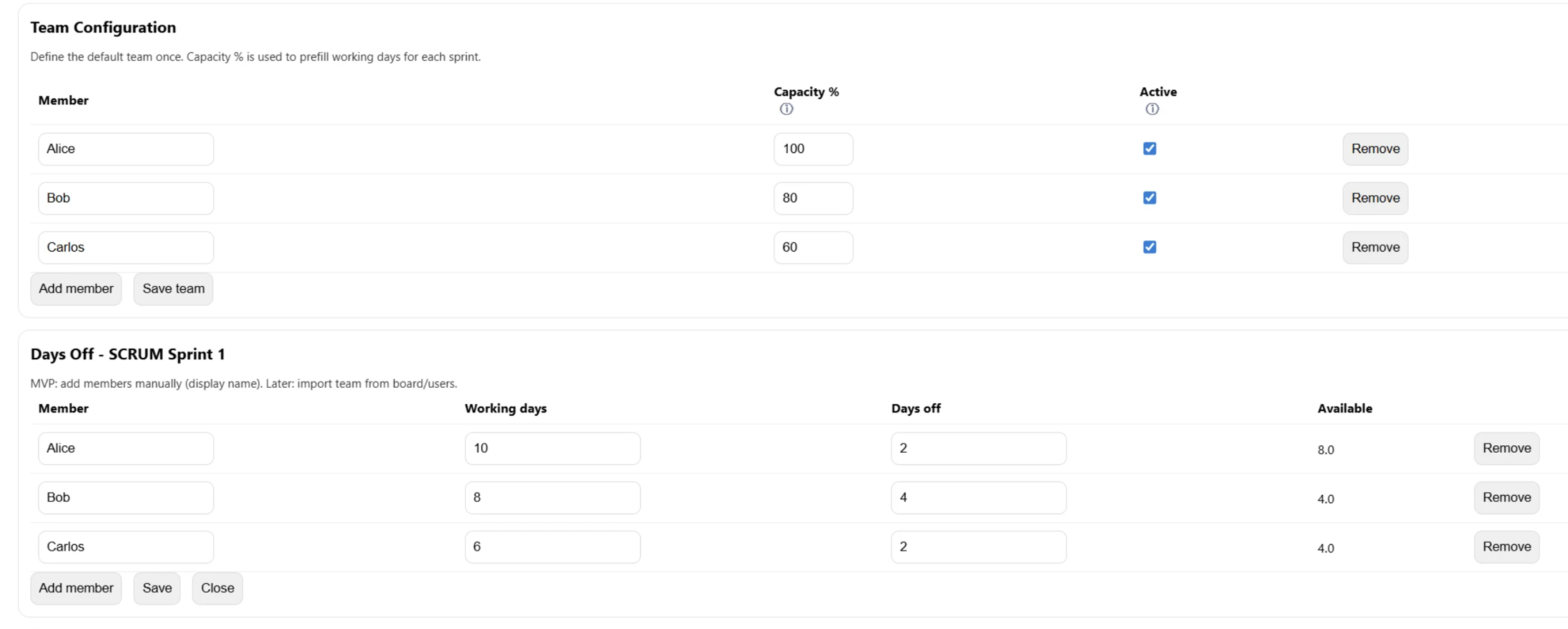The width and height of the screenshot is (1568, 629).
Task: Remove Alice from Team Configuration
Action: point(1375,149)
